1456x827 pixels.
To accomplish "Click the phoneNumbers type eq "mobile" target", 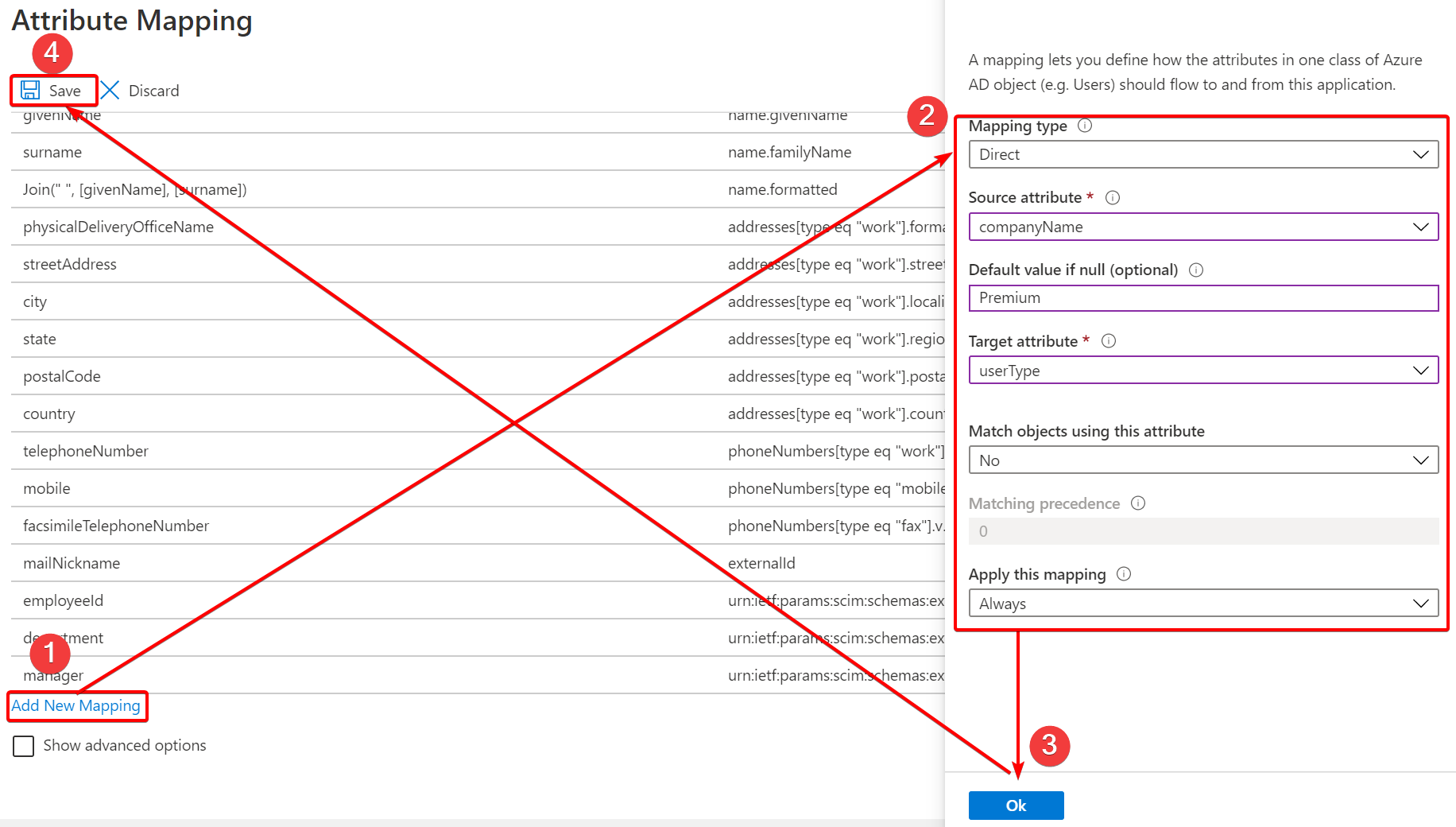I will pos(836,488).
